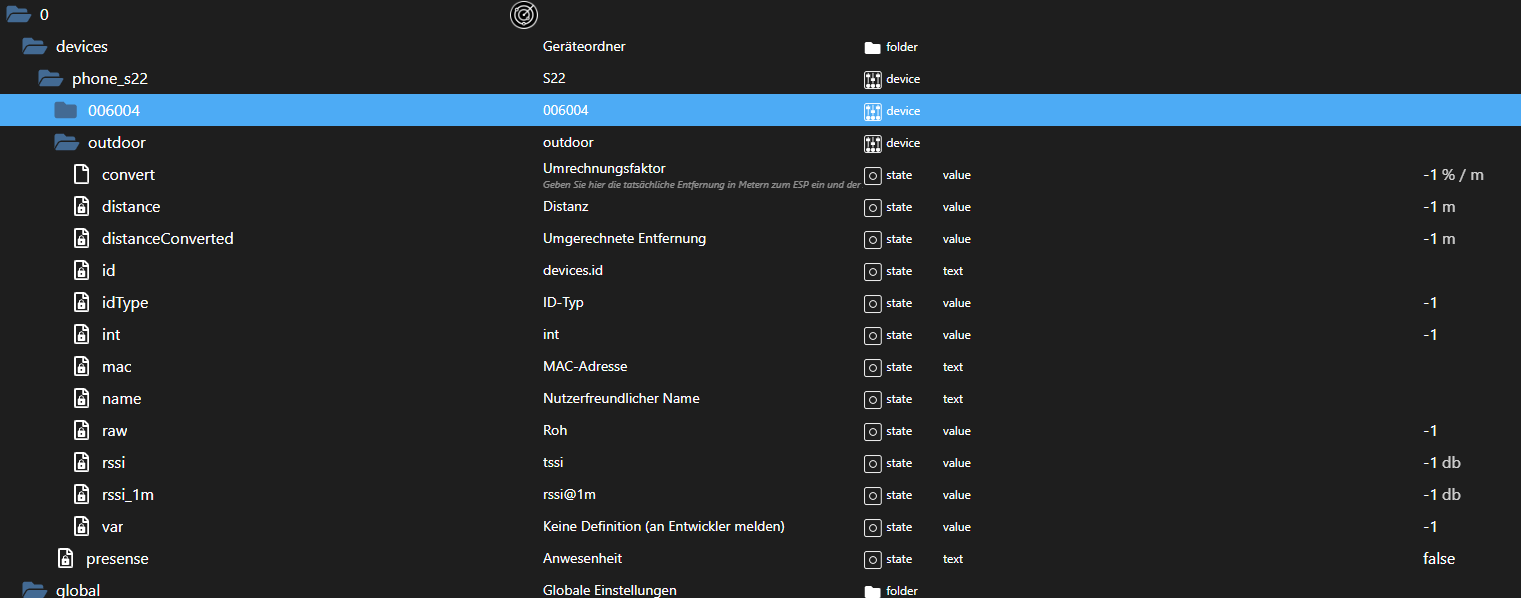Collapse the outdoor device folder
1521x598 pixels.
click(67, 142)
